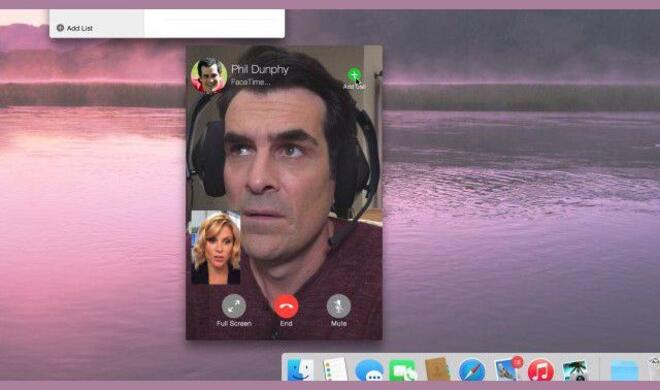Open Messages from the Dock
This screenshot has width=660, height=390.
coord(369,371)
